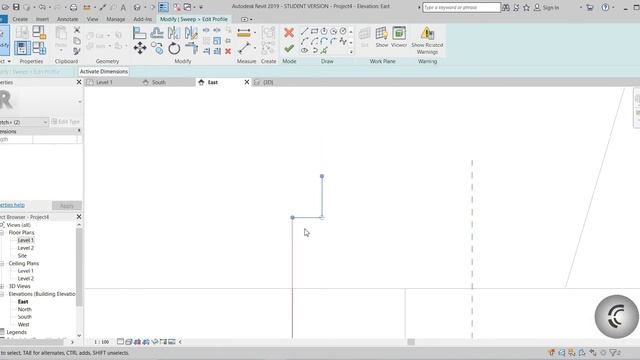Select the Align tool in the Modify panel

(x=140, y=33)
